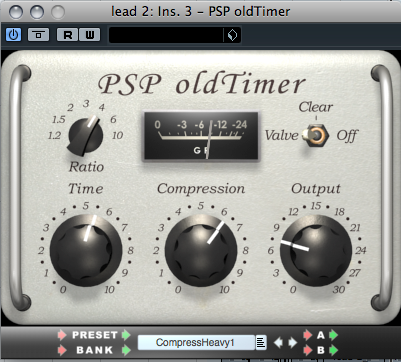The width and height of the screenshot is (401, 362).
Task: Click the redo right arrow icon
Action: coord(292,343)
